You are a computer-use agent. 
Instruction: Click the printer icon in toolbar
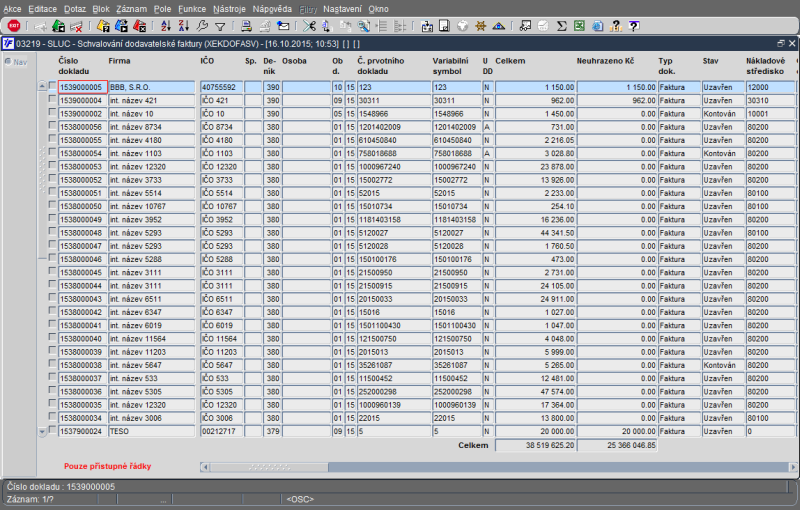pos(246,26)
